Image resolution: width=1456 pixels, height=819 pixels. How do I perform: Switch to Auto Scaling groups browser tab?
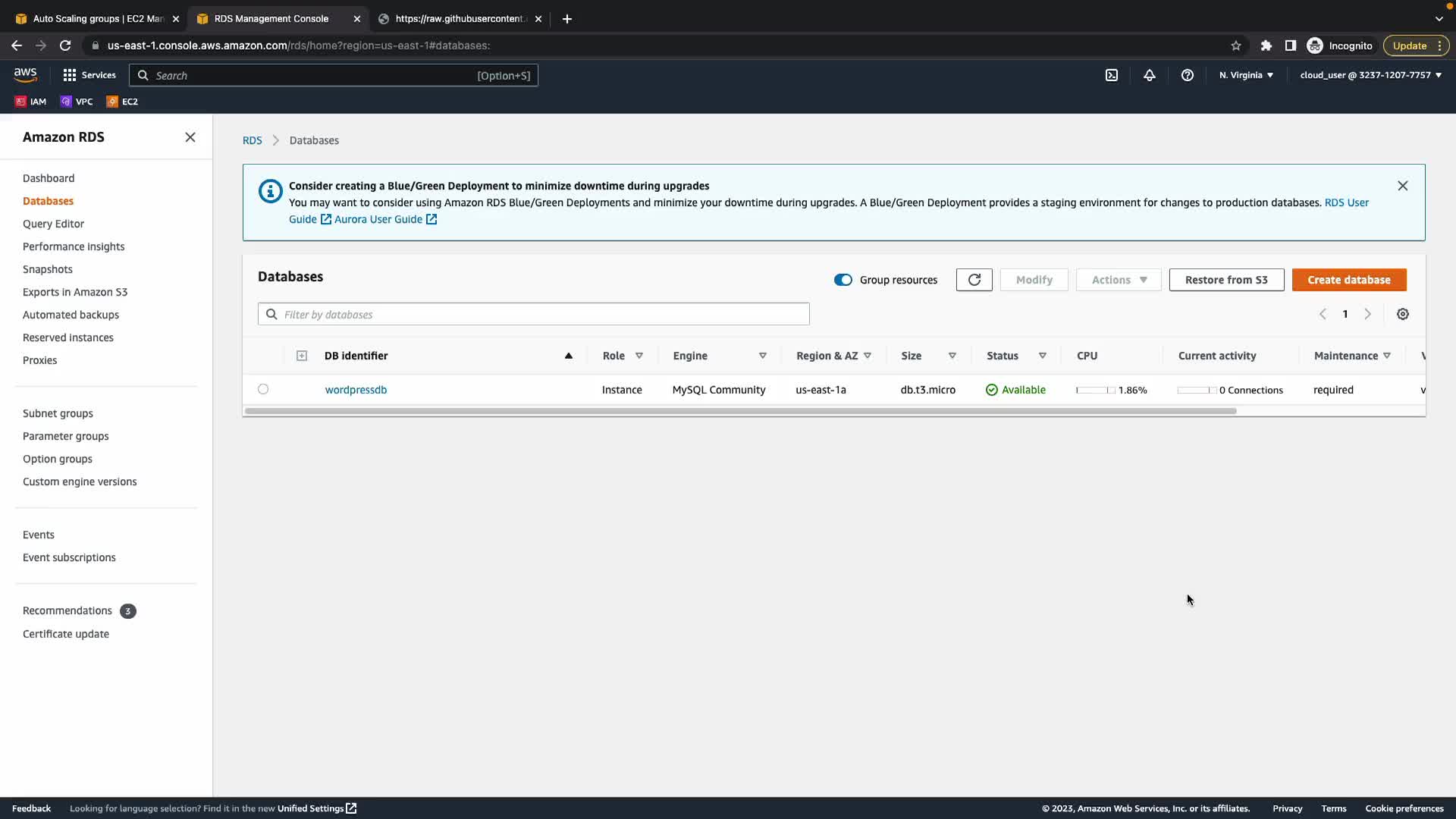point(97,19)
